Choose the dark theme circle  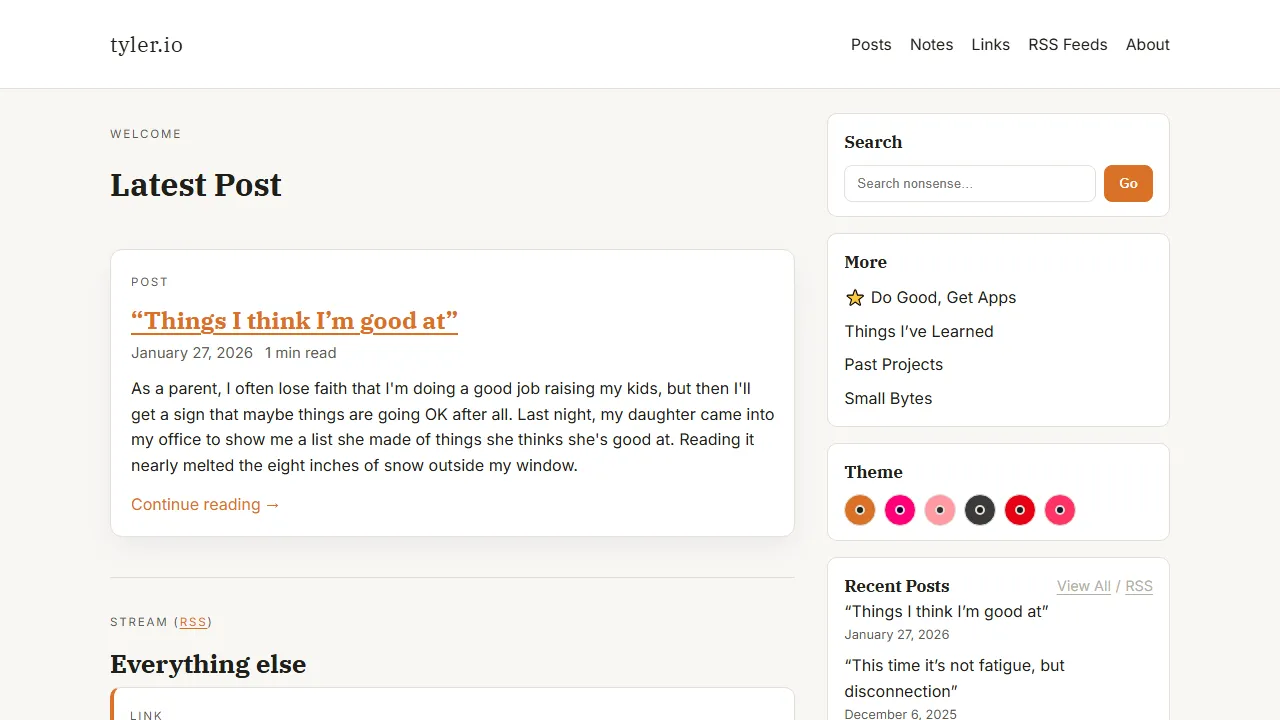click(x=980, y=510)
